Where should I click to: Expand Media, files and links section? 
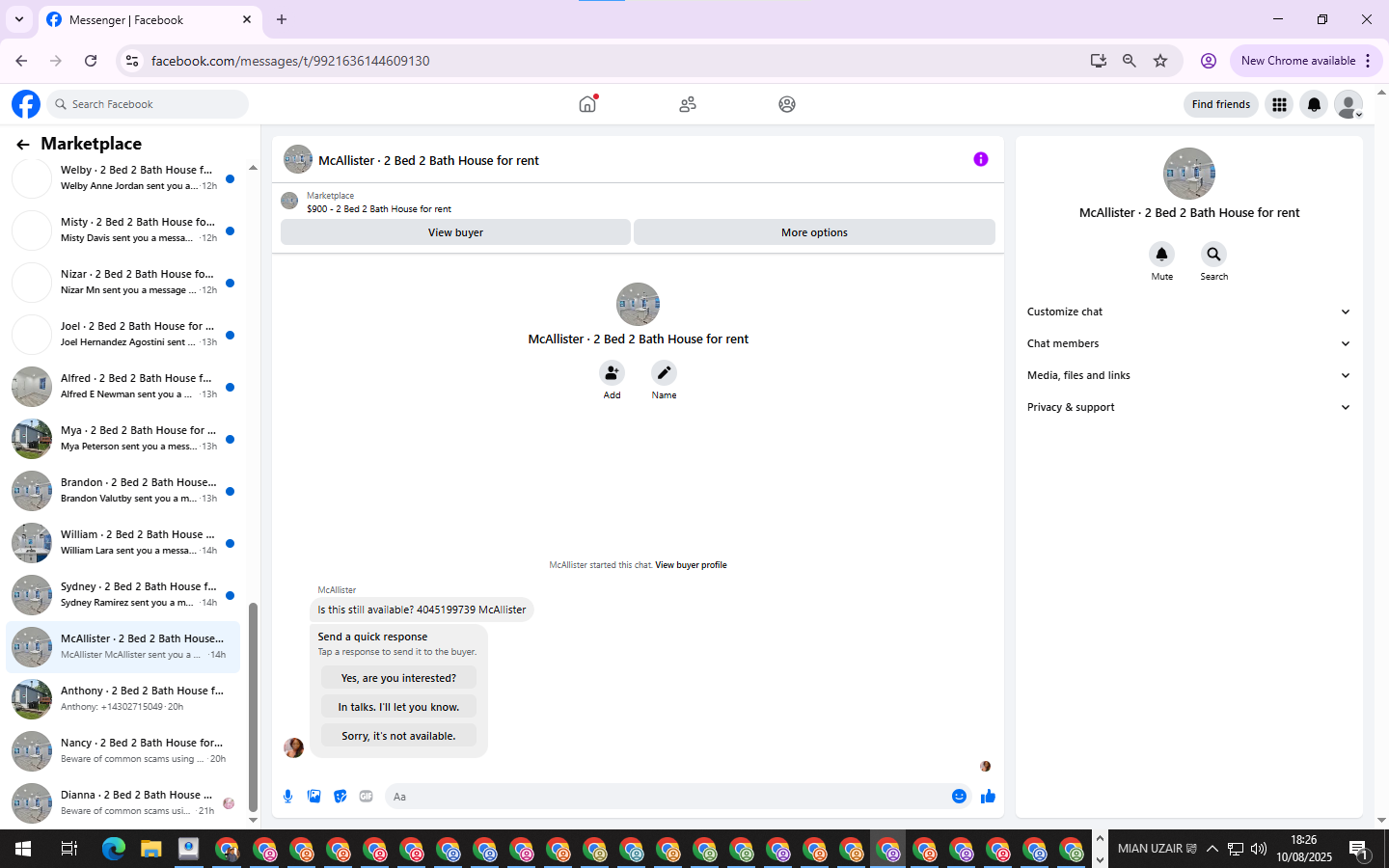(1188, 375)
